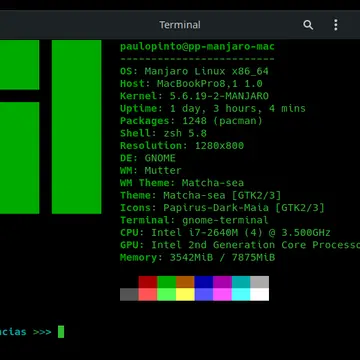This screenshot has height=360, width=360.
Task: Click the teal color block
Action: point(241,282)
